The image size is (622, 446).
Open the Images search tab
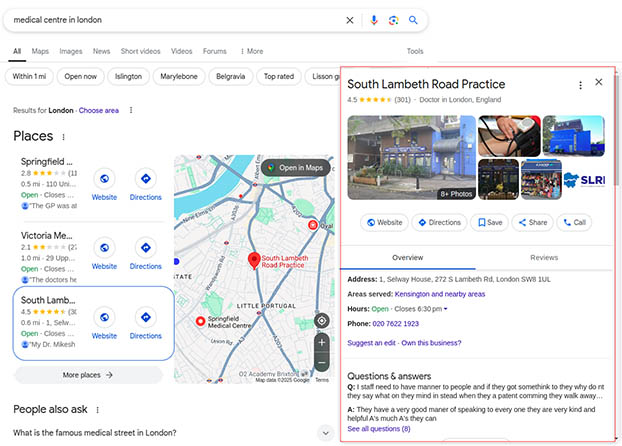[70, 51]
